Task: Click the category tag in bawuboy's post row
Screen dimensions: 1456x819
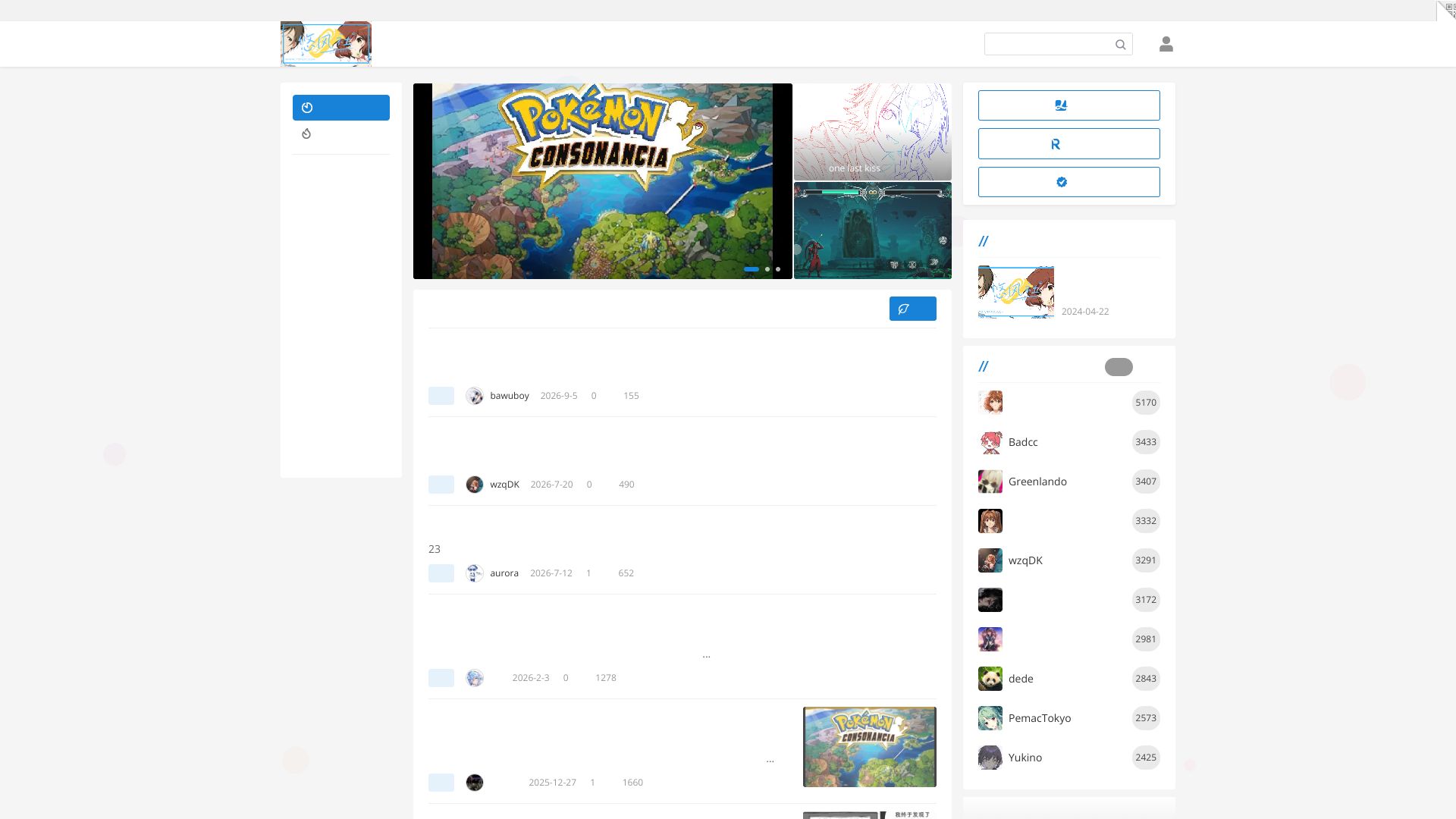Action: 441,396
